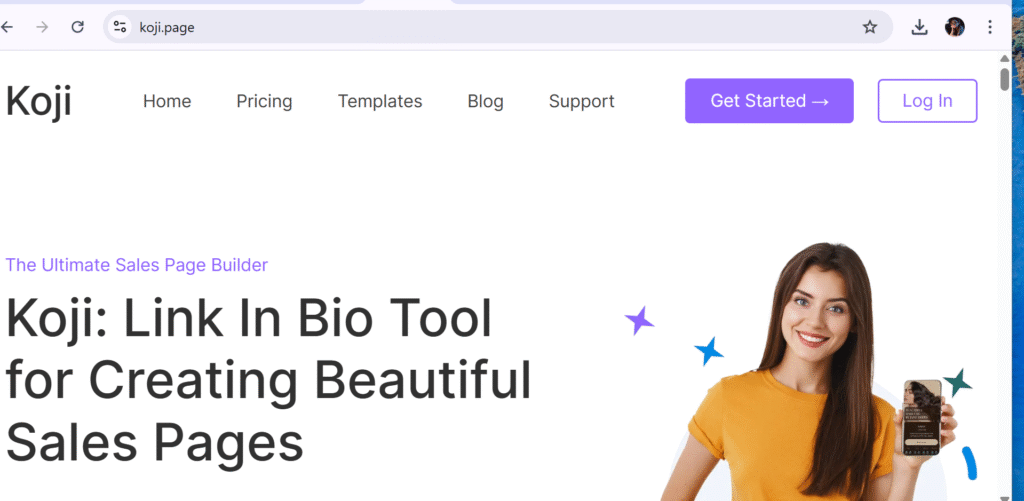Click the vertical scrollbar thumb

click(1004, 79)
